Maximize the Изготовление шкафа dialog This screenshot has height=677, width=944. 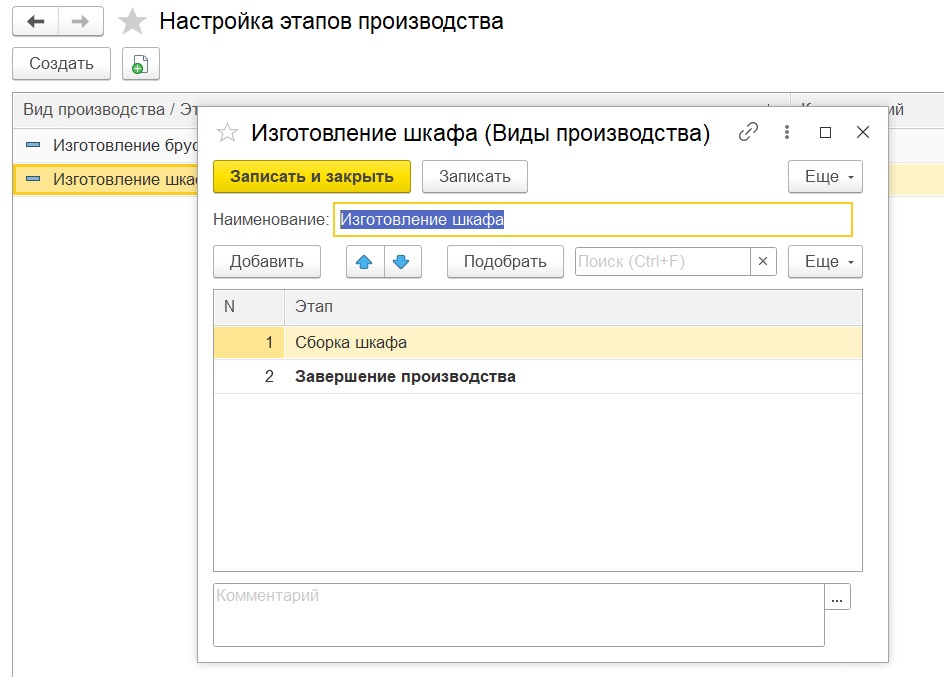coord(825,132)
